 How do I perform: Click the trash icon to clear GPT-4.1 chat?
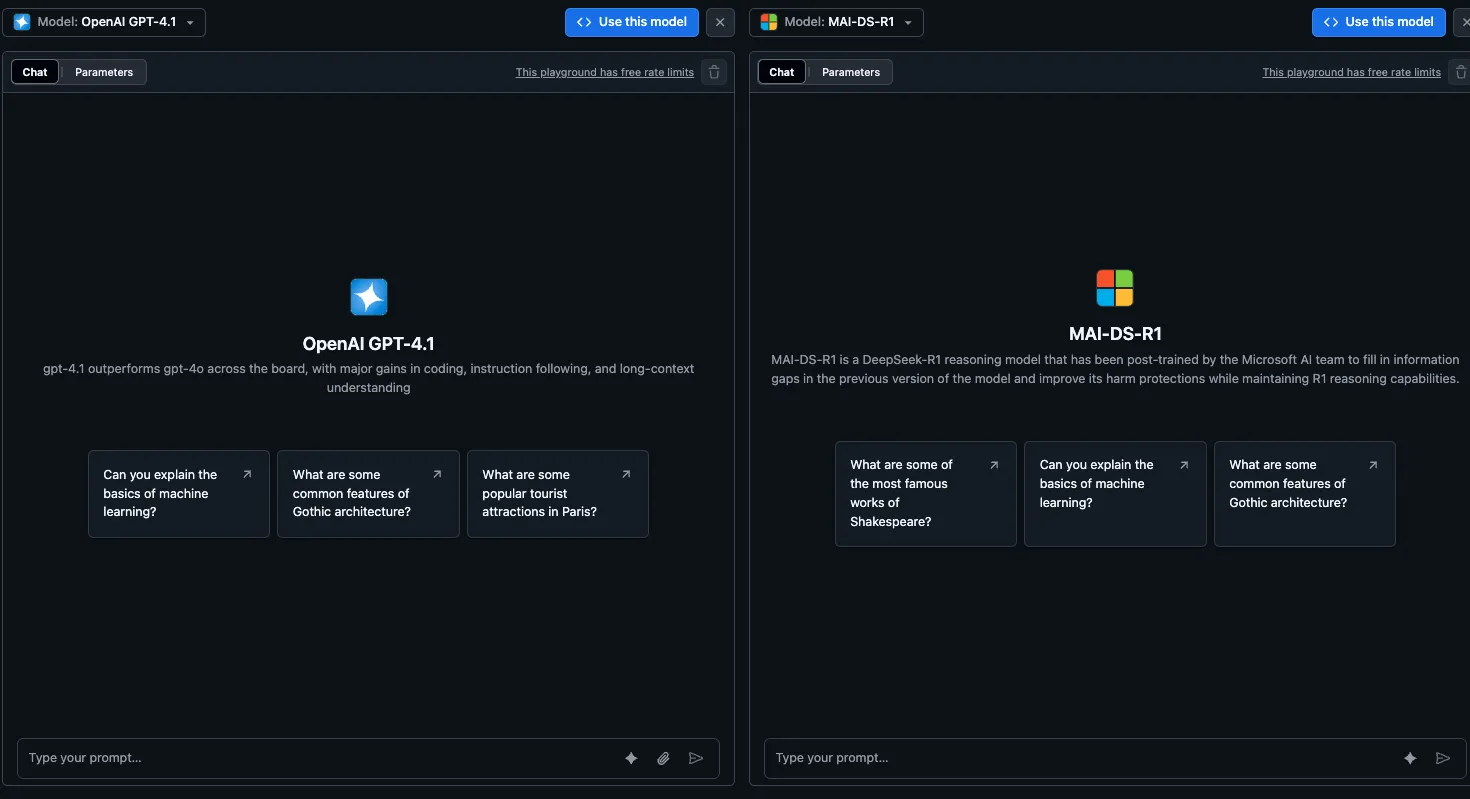click(713, 72)
